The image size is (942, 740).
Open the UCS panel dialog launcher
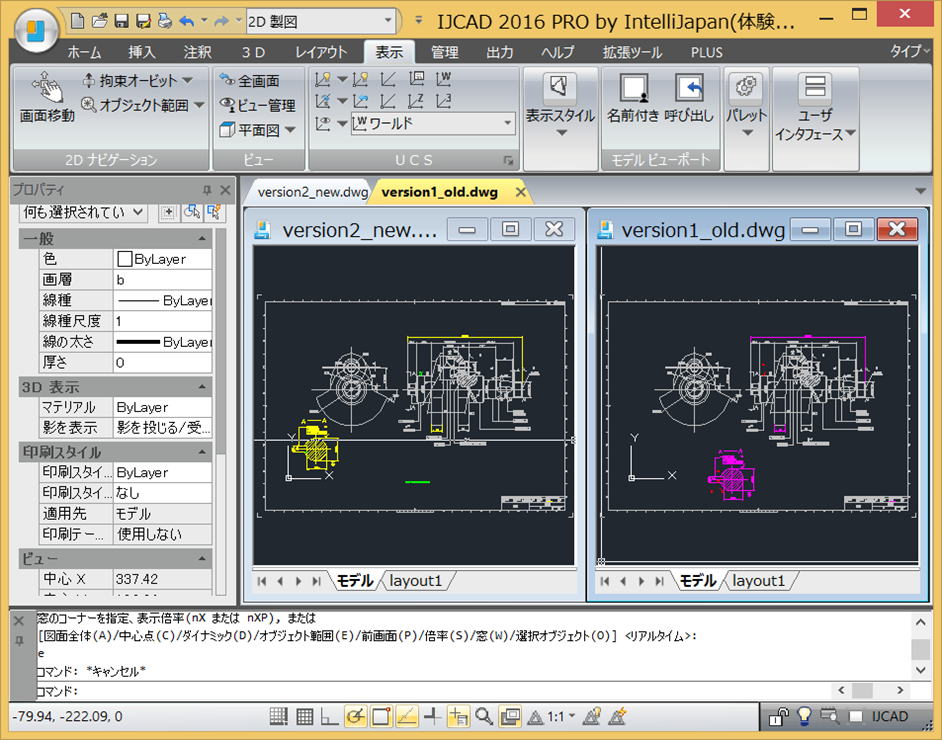pyautogui.click(x=508, y=160)
